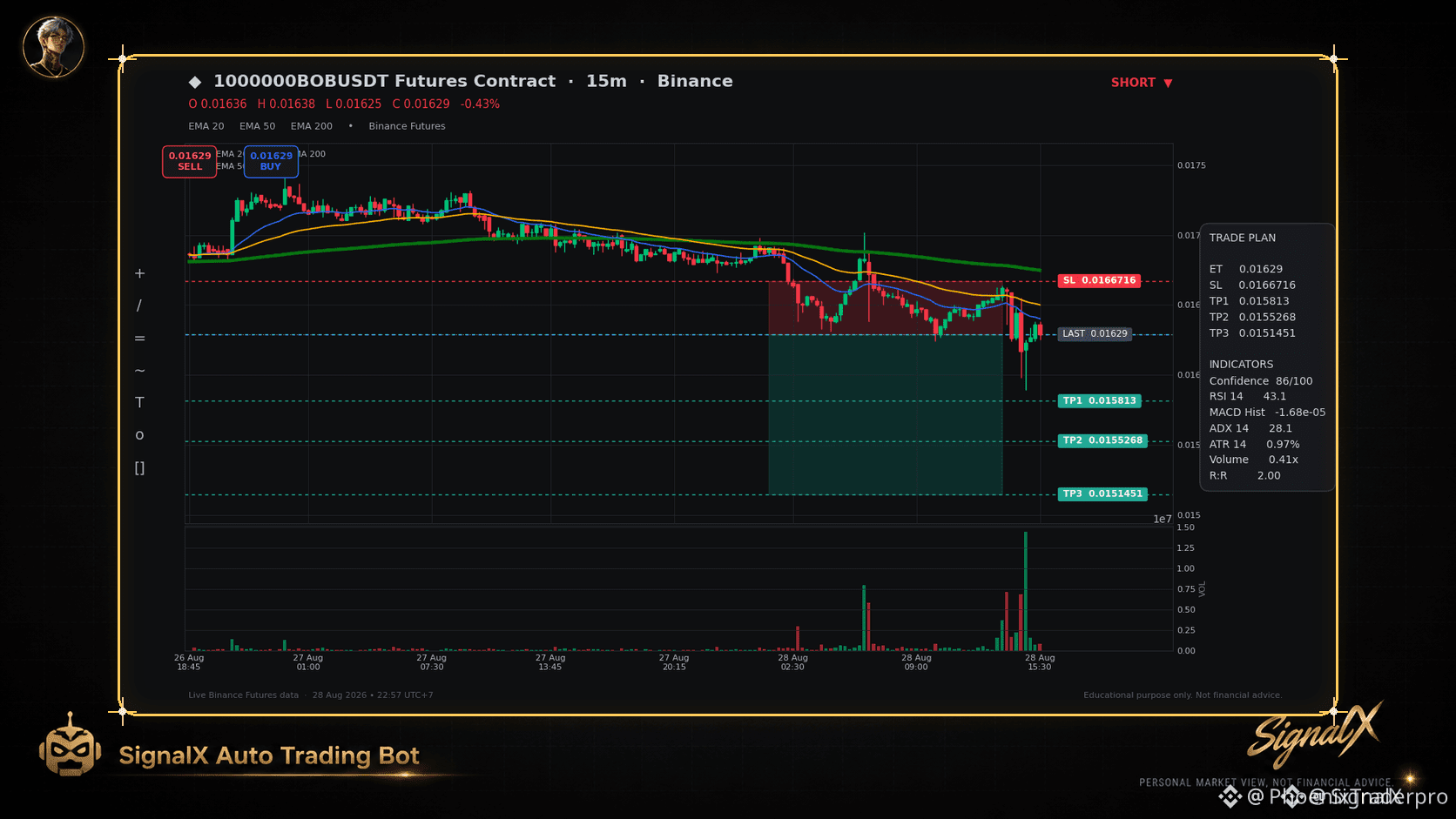Click the 26 Aug 18:45 time label
The image size is (1456, 819).
pyautogui.click(x=189, y=662)
